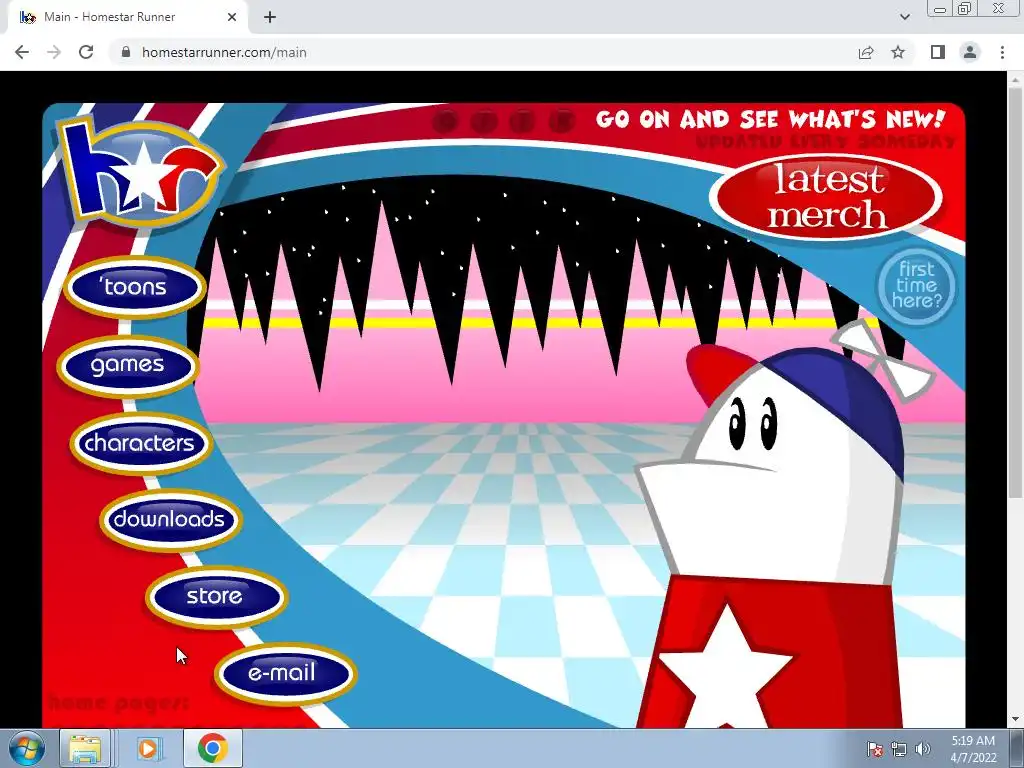The height and width of the screenshot is (768, 1024).
Task: Click the 'first time here?' circle
Action: 916,285
